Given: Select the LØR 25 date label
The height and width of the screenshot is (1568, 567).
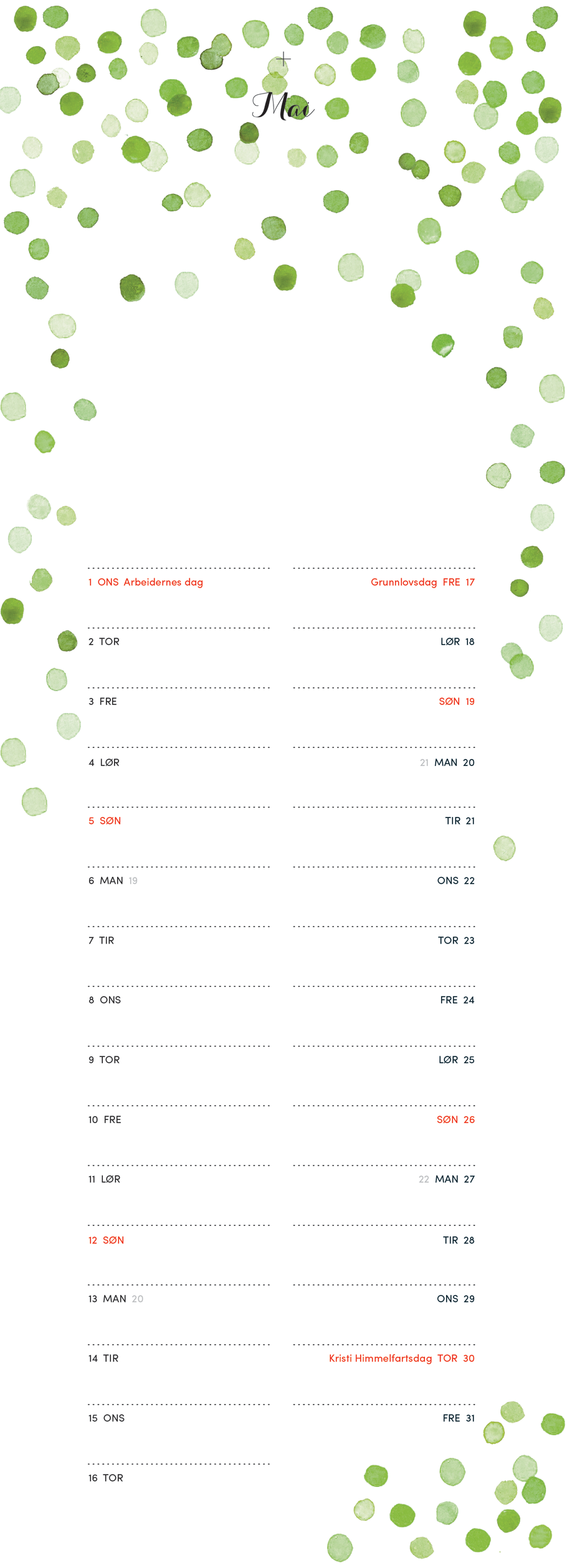Looking at the screenshot, I should pyautogui.click(x=456, y=1060).
